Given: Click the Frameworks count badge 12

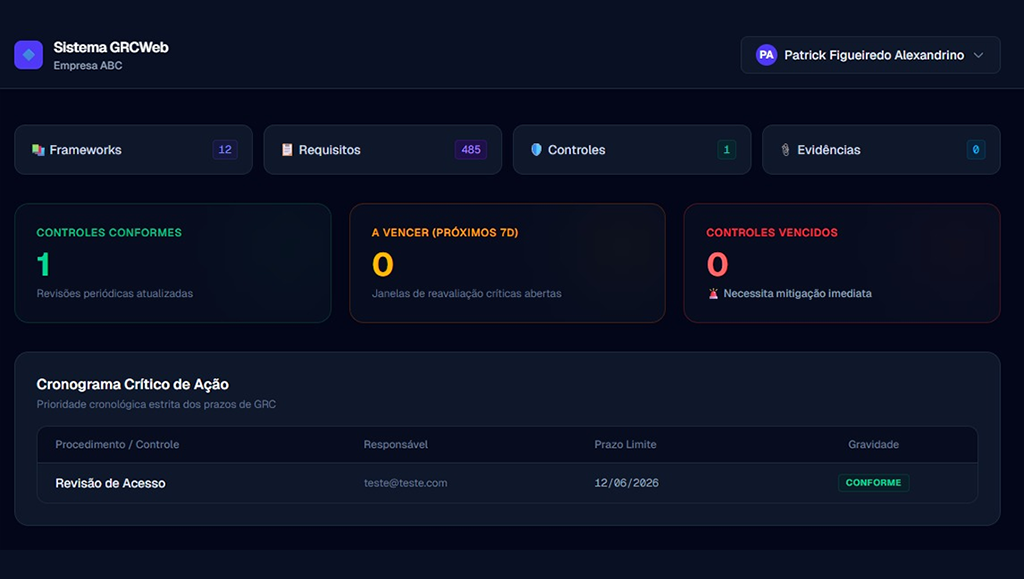Looking at the screenshot, I should [x=225, y=149].
